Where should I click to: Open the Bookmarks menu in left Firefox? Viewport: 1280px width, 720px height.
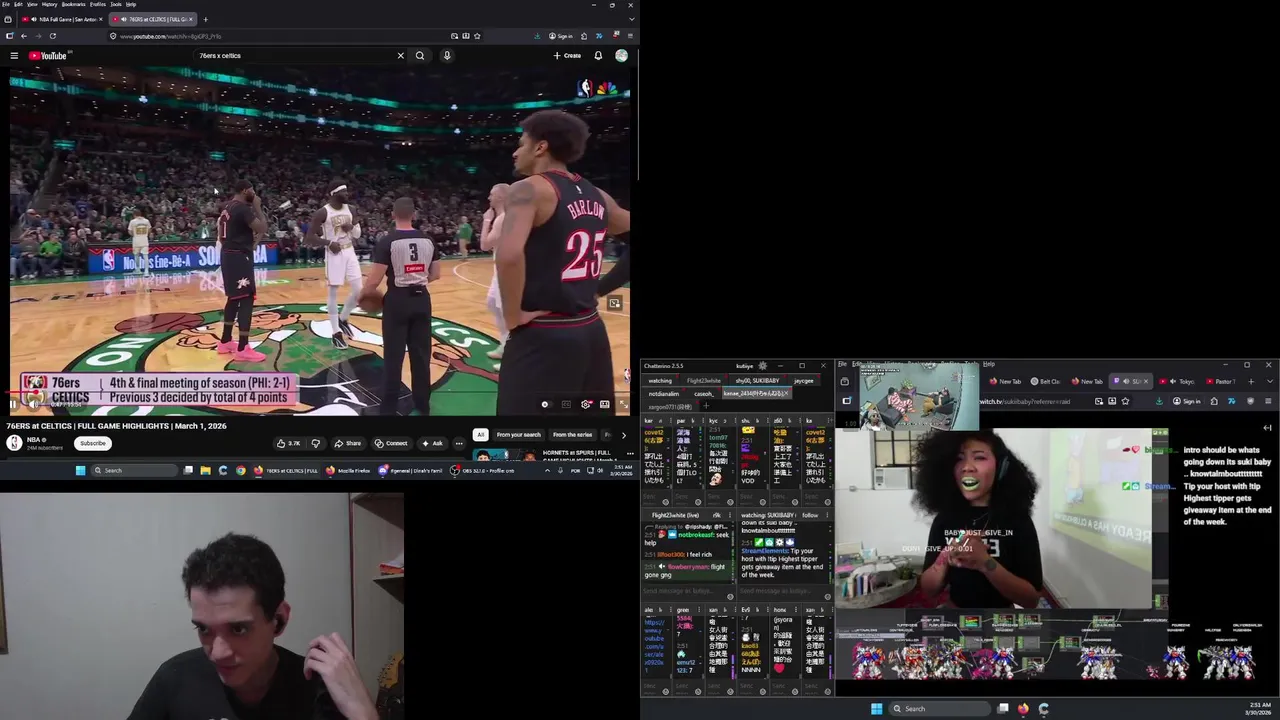tap(73, 4)
